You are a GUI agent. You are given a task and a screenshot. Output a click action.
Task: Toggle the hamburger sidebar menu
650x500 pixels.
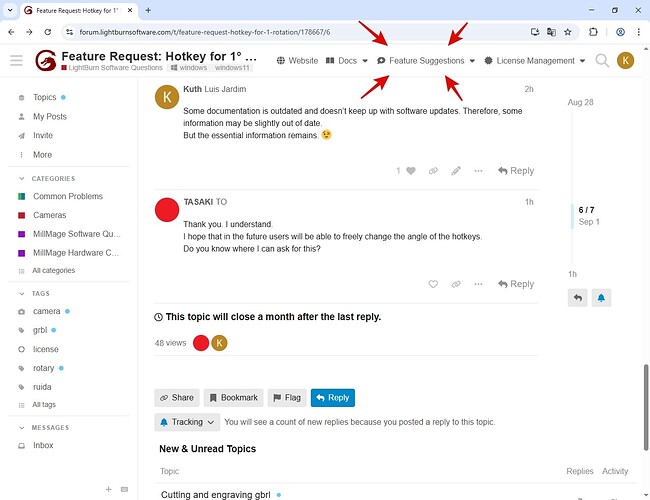[16, 61]
